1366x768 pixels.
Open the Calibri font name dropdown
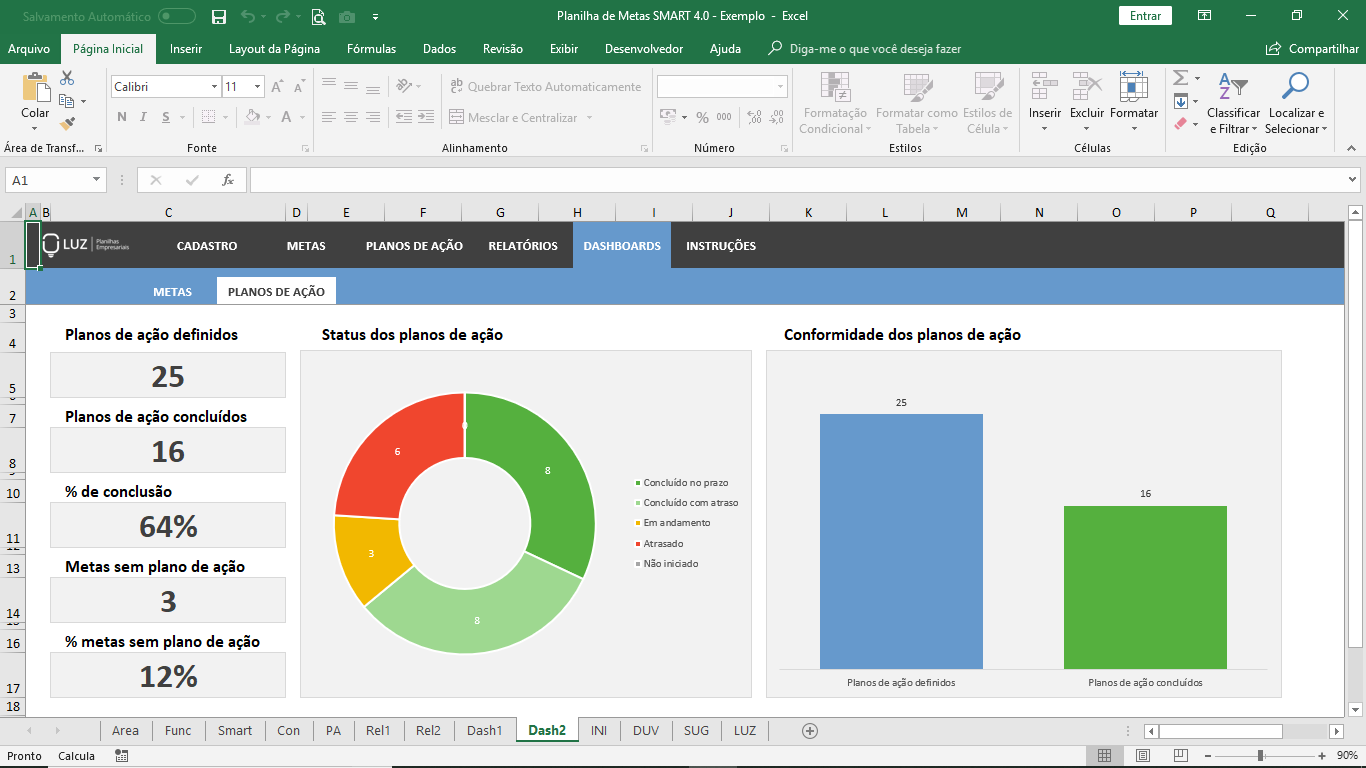click(x=214, y=87)
